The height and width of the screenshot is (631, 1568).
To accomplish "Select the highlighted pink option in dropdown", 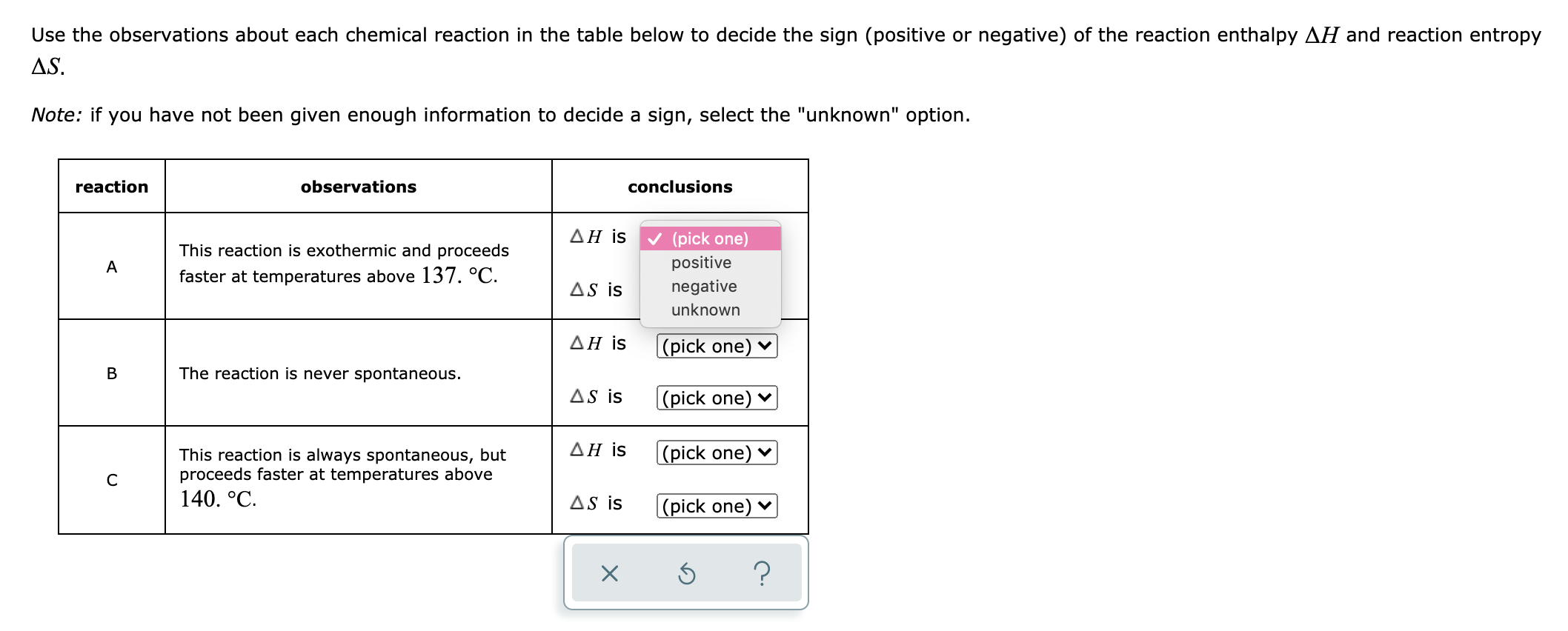I will [x=708, y=238].
